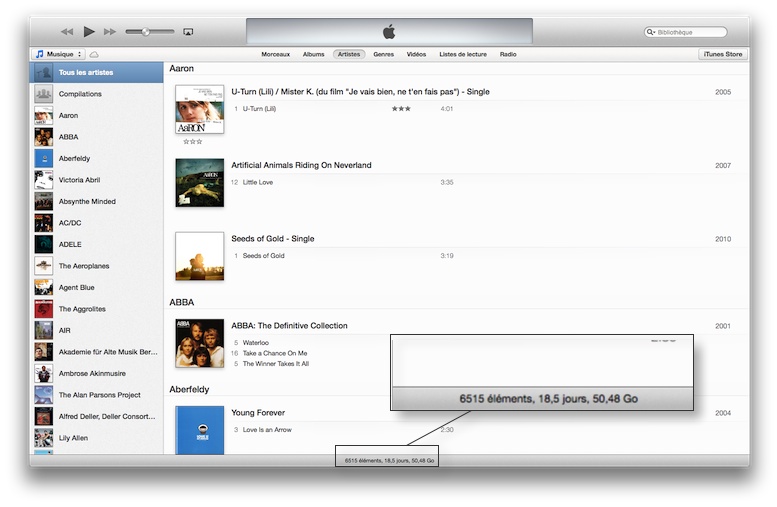The width and height of the screenshot is (777, 507).
Task: Click The Alan Parsons Project thumbnail
Action: point(44,395)
